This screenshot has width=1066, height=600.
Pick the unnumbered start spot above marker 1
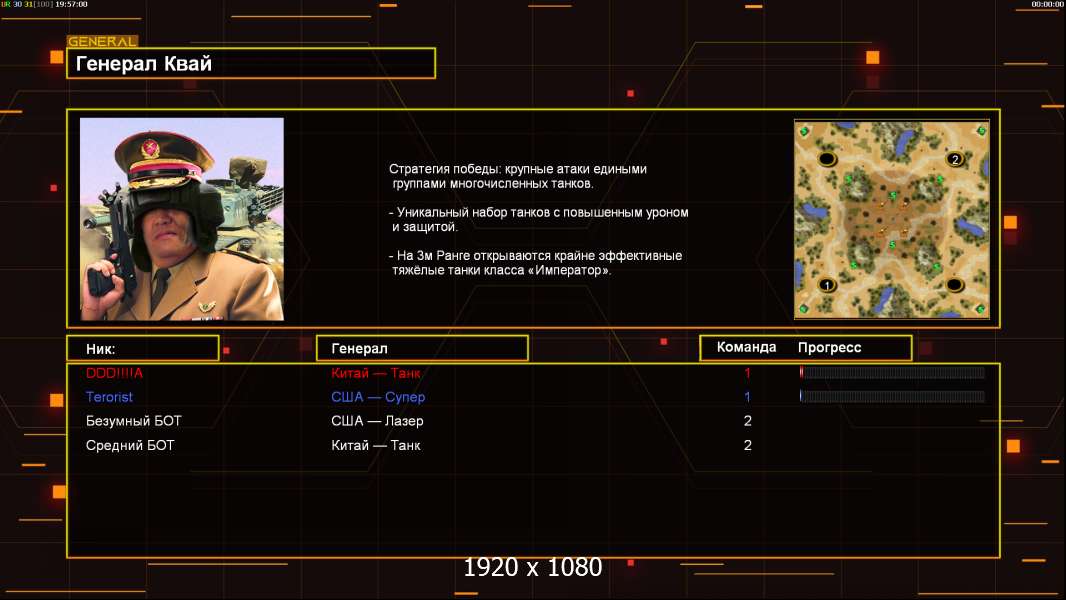pos(827,159)
